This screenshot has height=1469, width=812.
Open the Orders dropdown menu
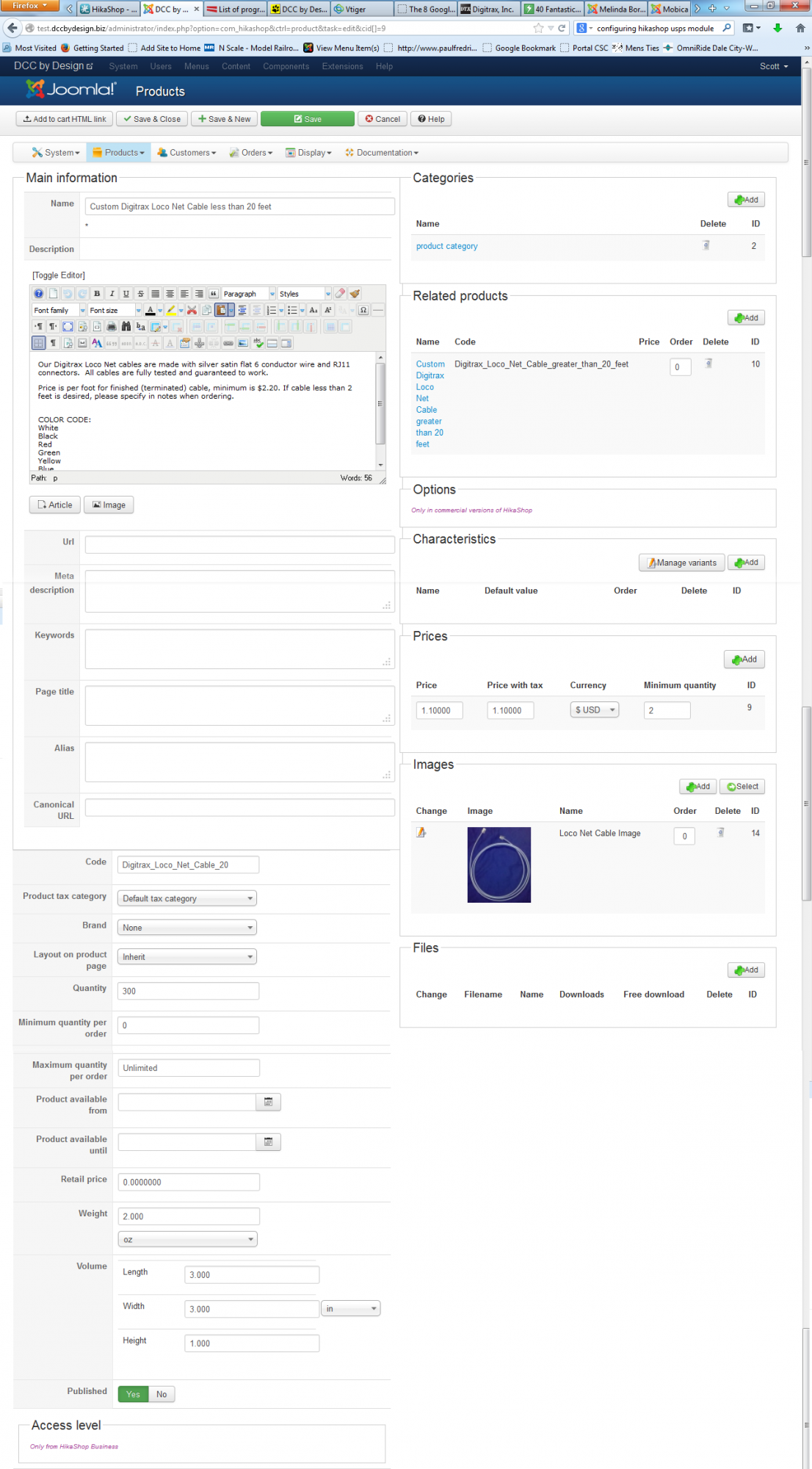tap(251, 153)
